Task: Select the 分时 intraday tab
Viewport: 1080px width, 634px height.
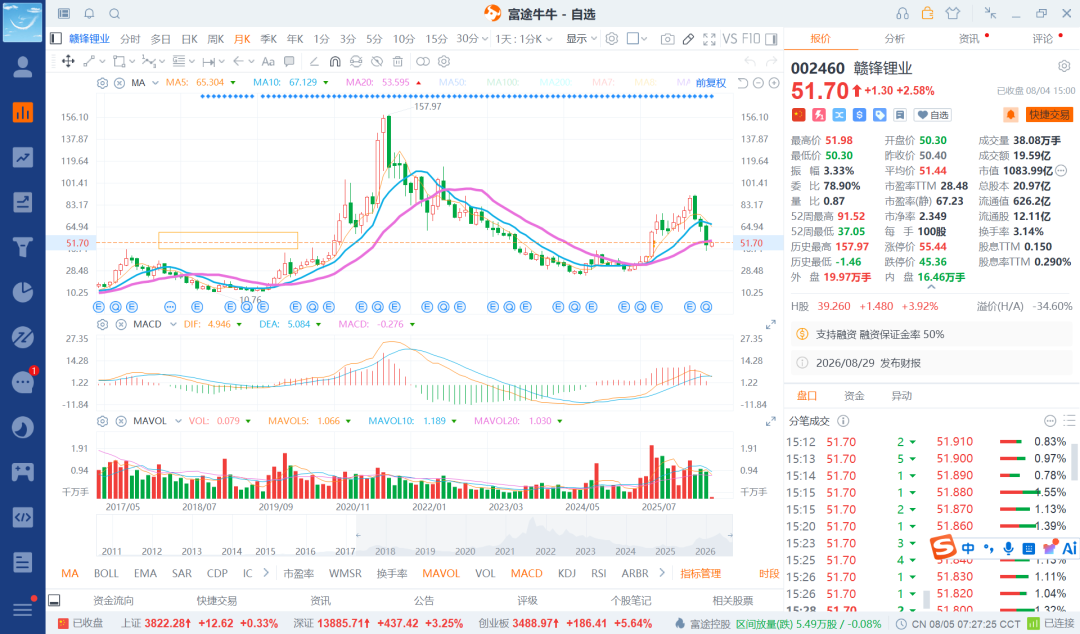Action: (x=130, y=39)
